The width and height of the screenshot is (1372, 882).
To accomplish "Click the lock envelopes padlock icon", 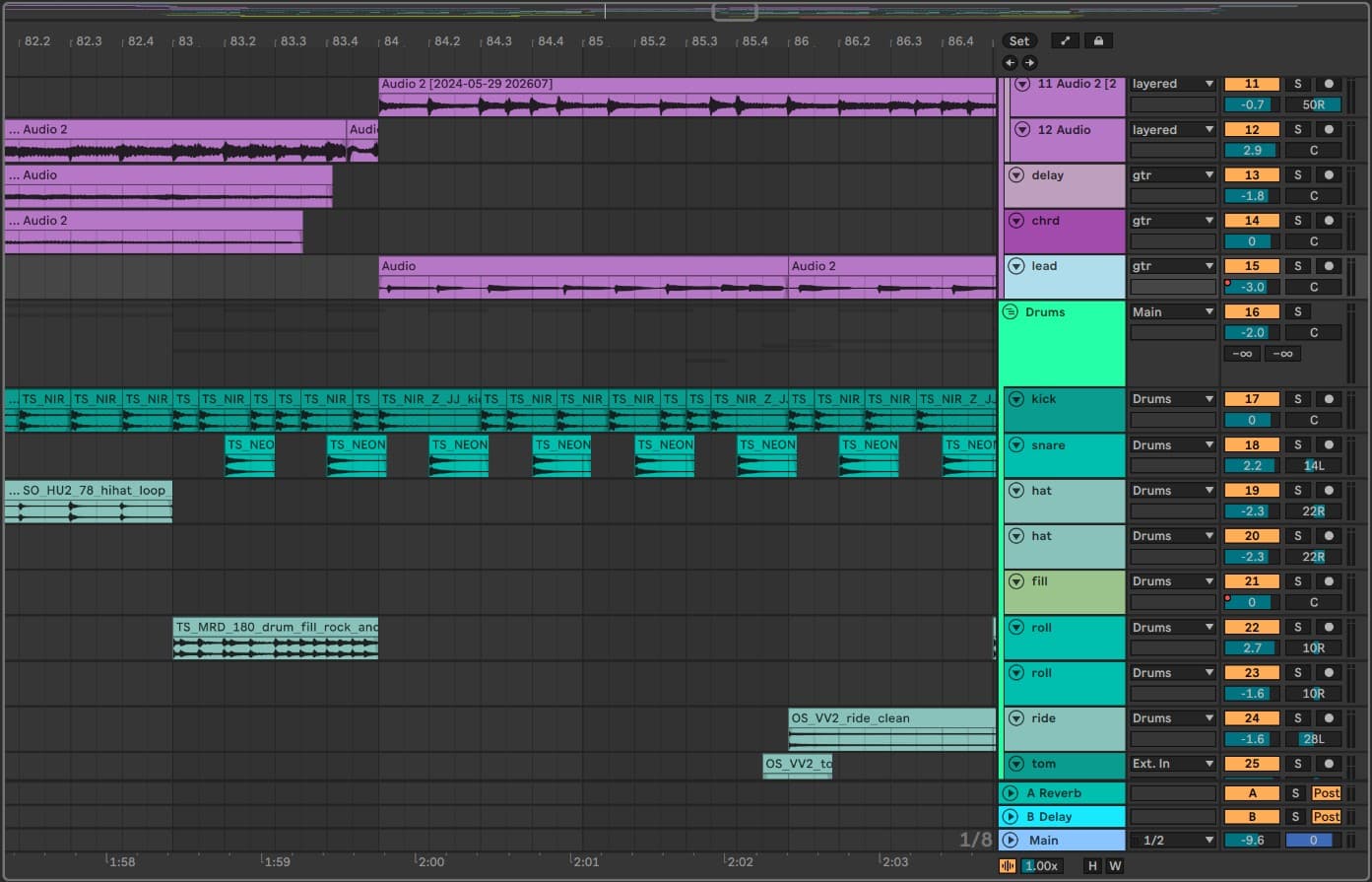I will pos(1098,40).
